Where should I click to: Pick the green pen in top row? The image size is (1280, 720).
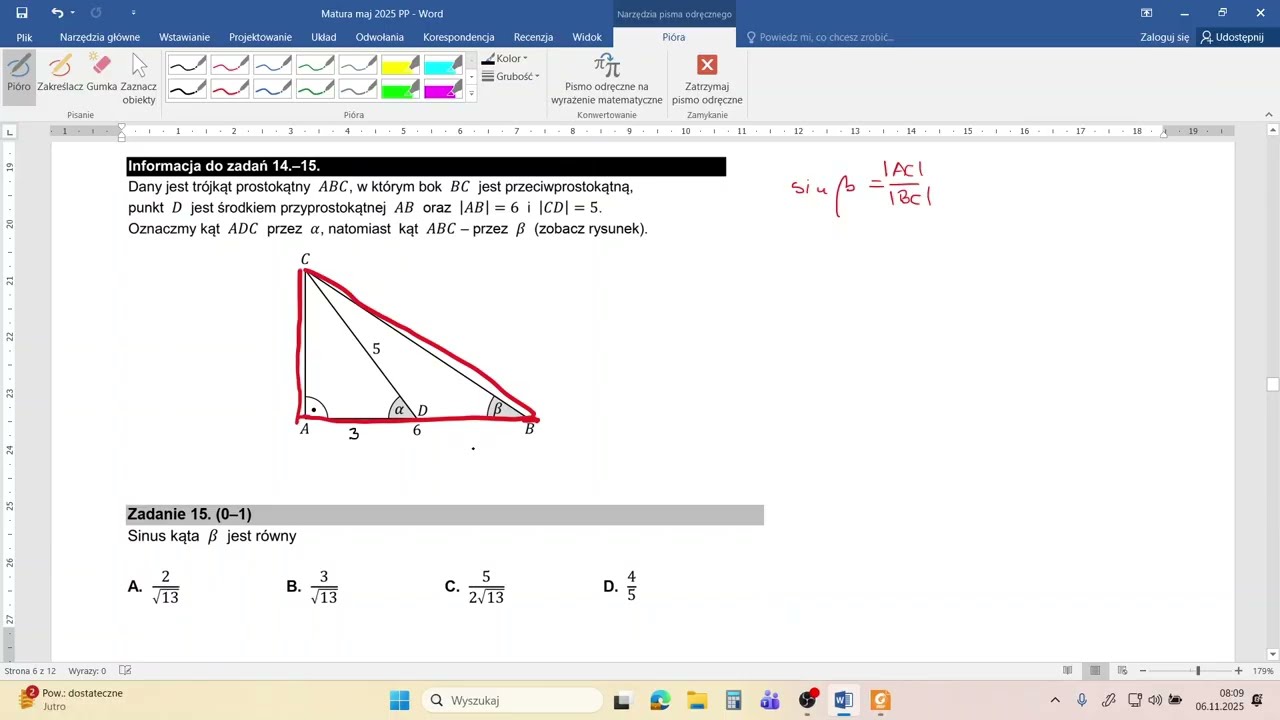[x=315, y=66]
